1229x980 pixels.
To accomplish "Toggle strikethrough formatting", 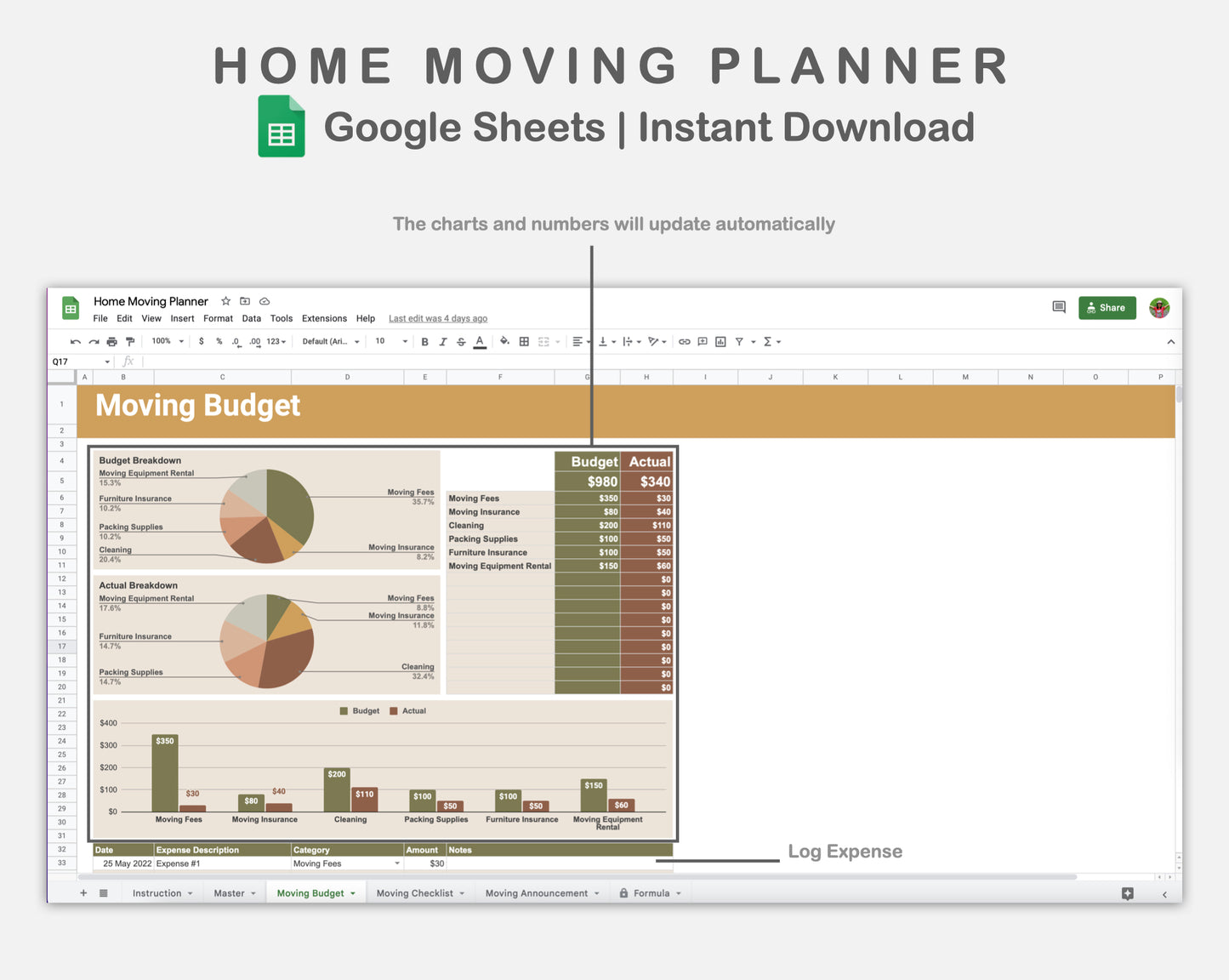I will [x=461, y=341].
